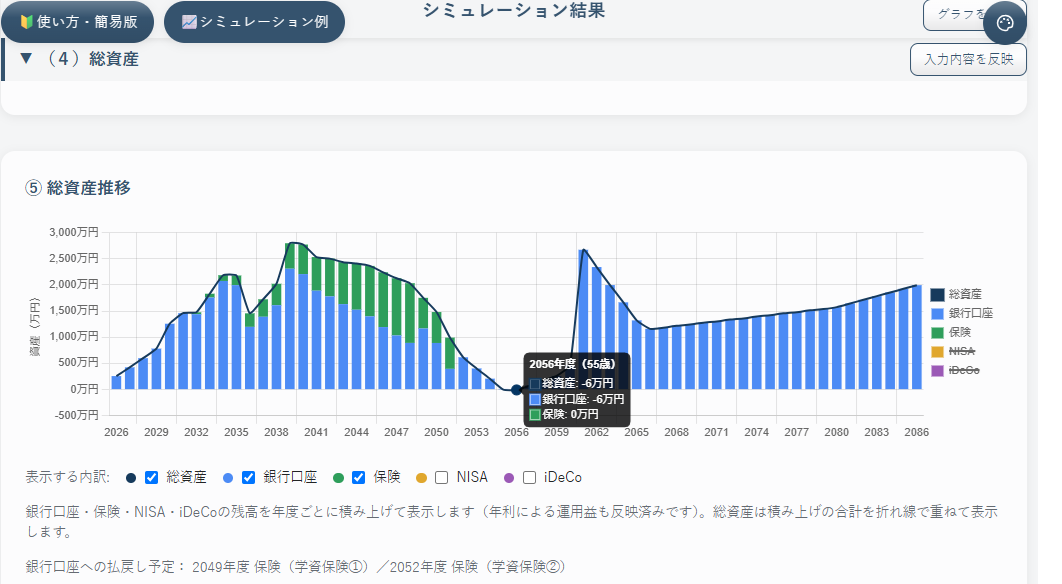Click the -500万円 y-axis label
1062x584 pixels.
tap(76, 415)
